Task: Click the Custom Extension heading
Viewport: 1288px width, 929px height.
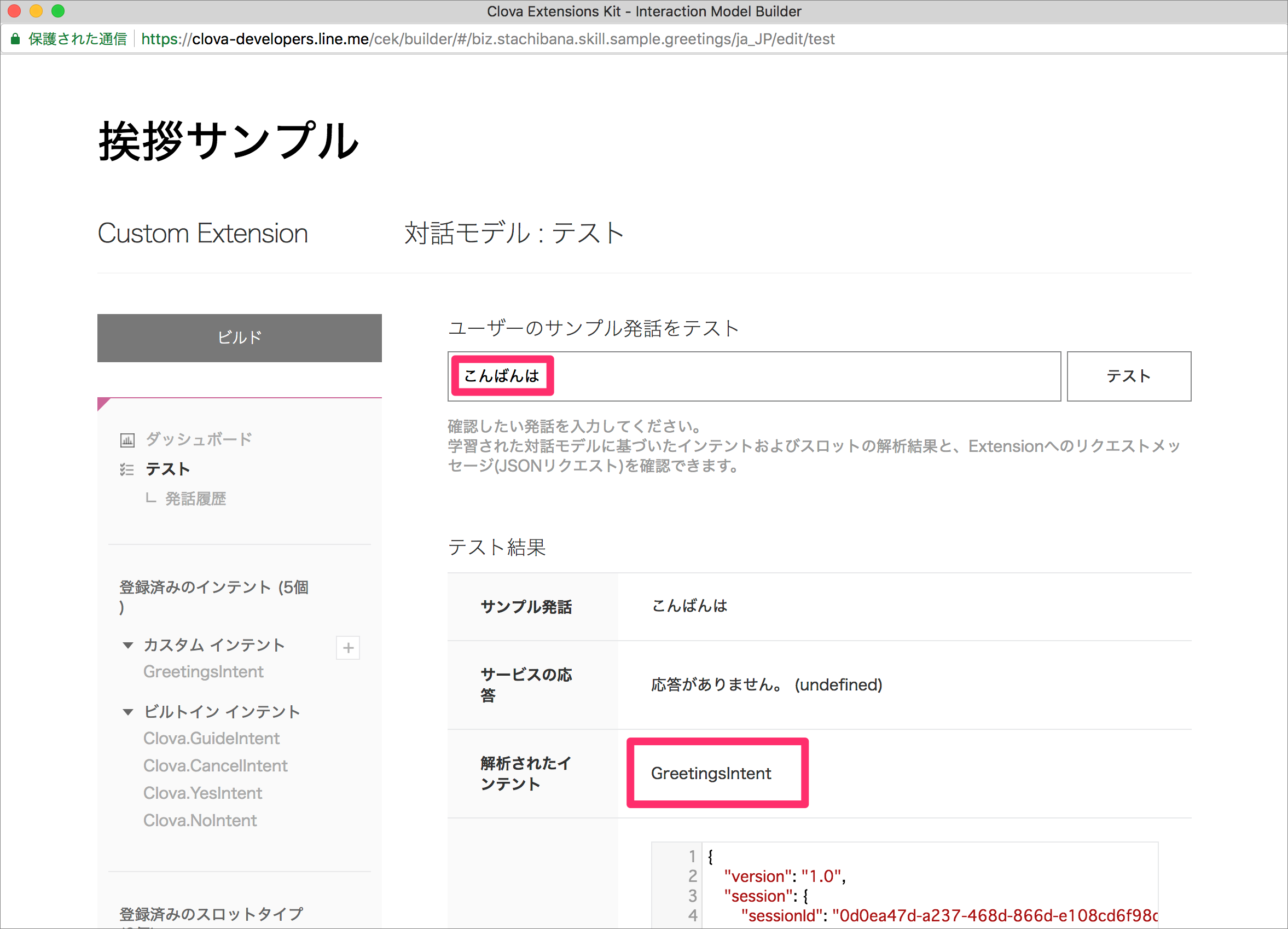Action: (x=203, y=234)
